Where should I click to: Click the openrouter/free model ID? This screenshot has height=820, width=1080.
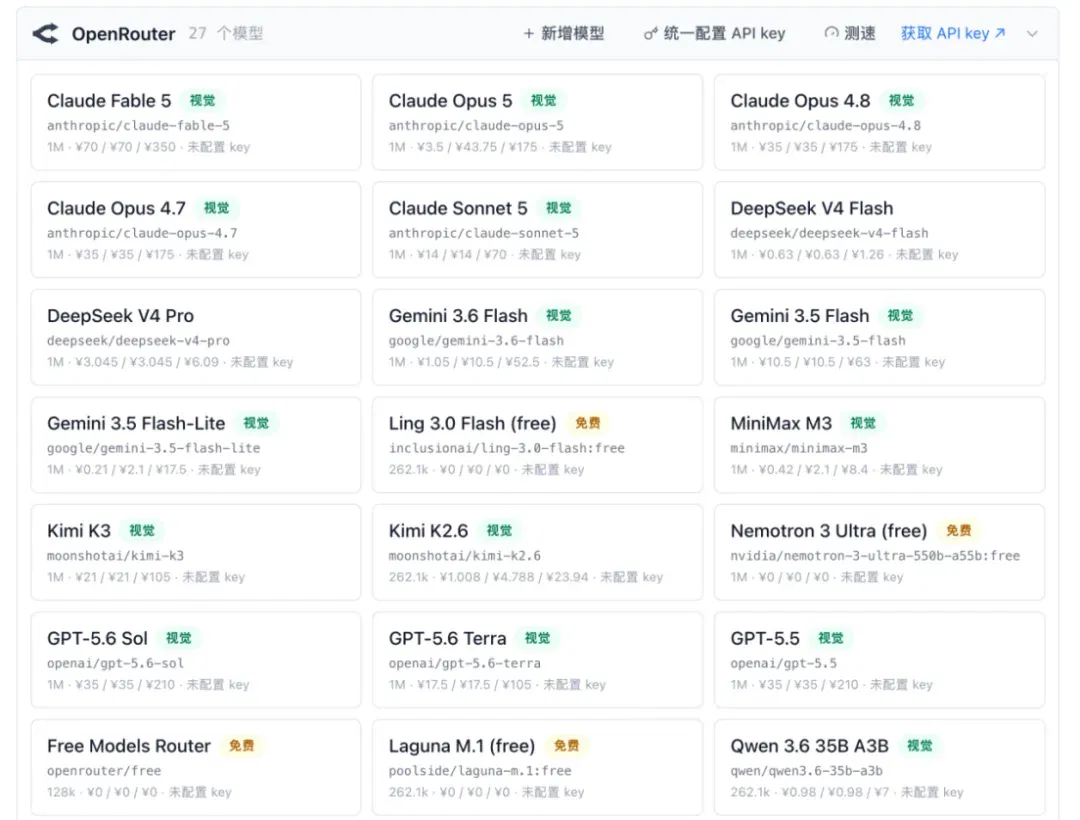(x=104, y=770)
